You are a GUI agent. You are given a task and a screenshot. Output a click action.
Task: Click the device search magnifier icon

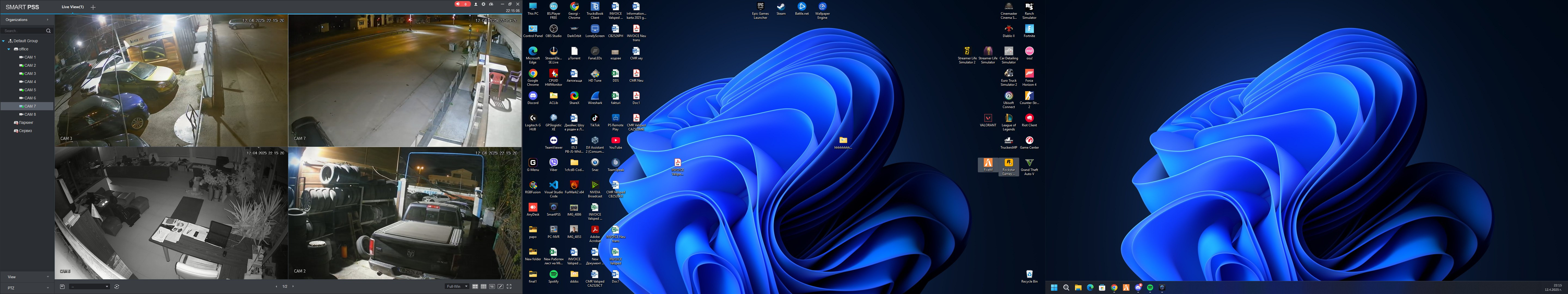(x=48, y=30)
